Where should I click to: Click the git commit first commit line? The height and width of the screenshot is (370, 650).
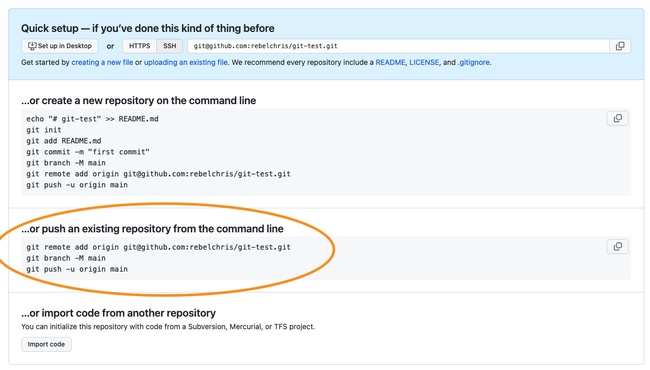[88, 152]
